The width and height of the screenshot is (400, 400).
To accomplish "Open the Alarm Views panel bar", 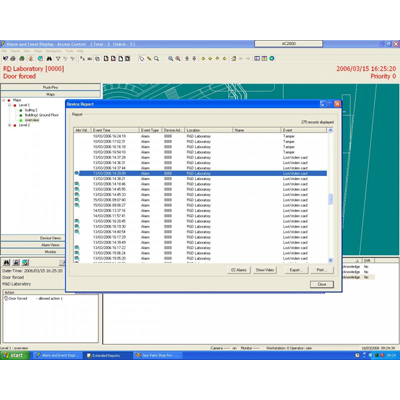I will 33,245.
